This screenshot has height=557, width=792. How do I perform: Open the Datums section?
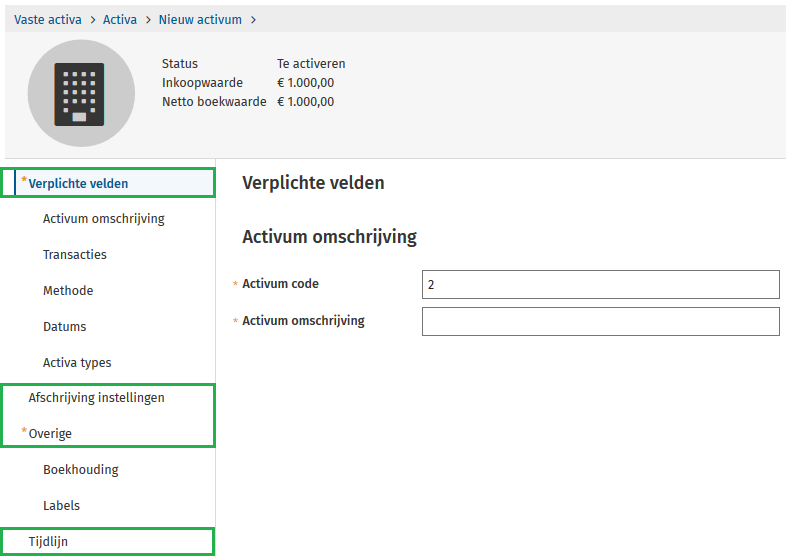click(65, 327)
